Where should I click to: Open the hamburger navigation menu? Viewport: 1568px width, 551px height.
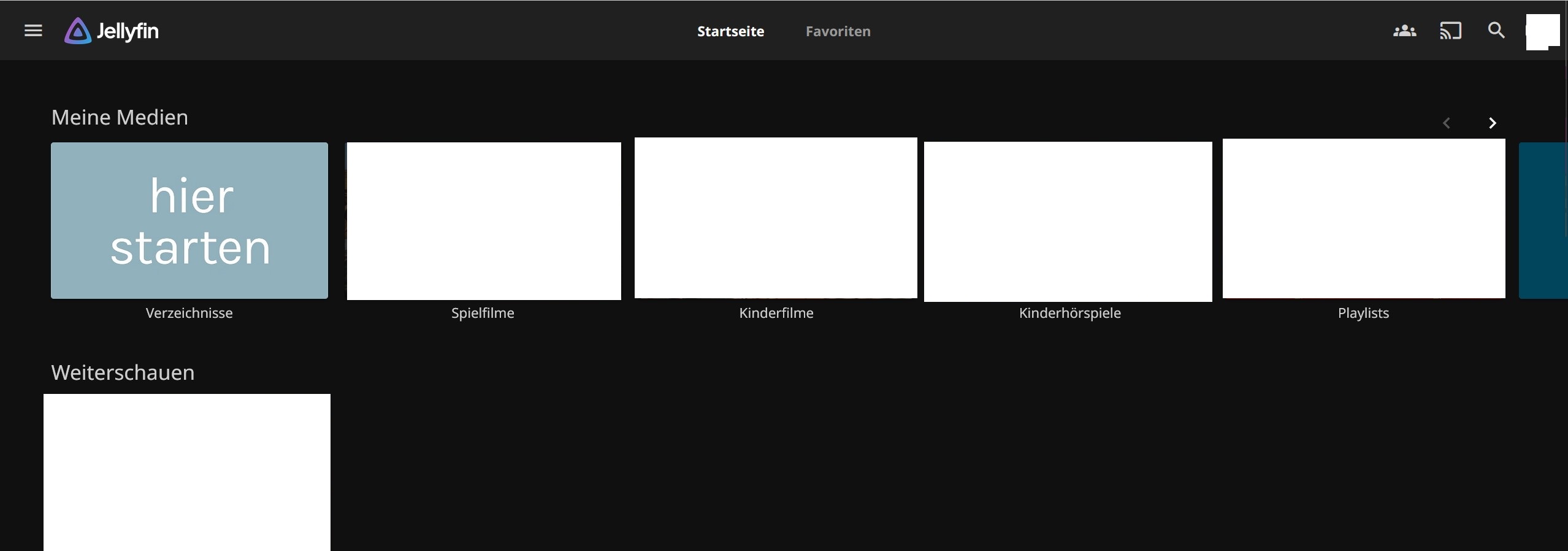tap(33, 31)
